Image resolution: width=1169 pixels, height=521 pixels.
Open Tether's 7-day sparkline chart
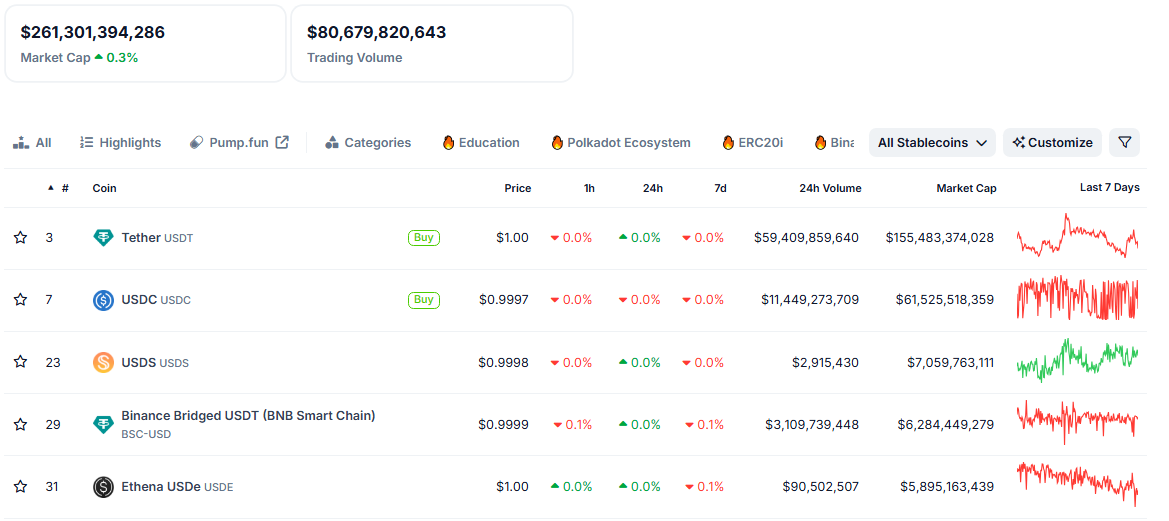pos(1077,236)
